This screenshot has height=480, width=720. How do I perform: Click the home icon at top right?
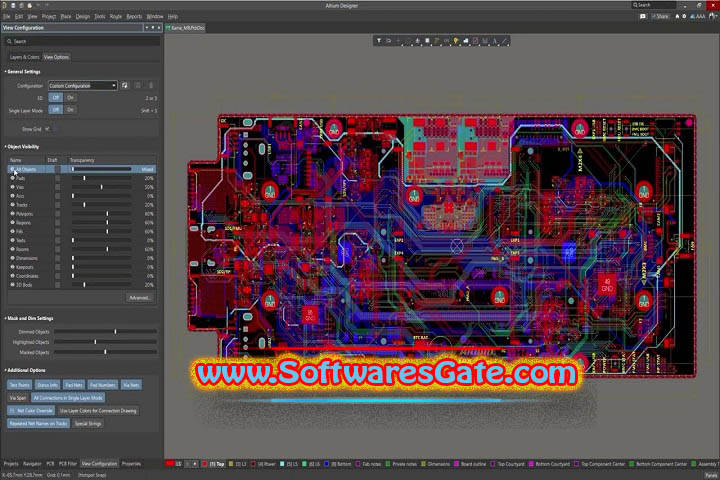point(677,16)
